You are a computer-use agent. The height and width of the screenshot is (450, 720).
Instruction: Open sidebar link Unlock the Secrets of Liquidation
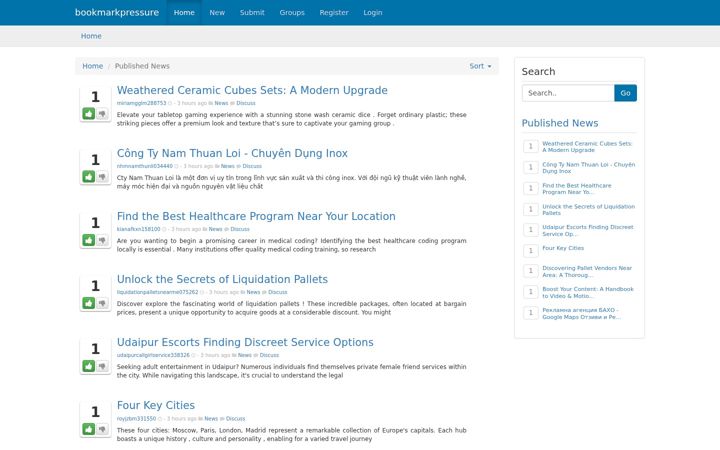pos(589,210)
